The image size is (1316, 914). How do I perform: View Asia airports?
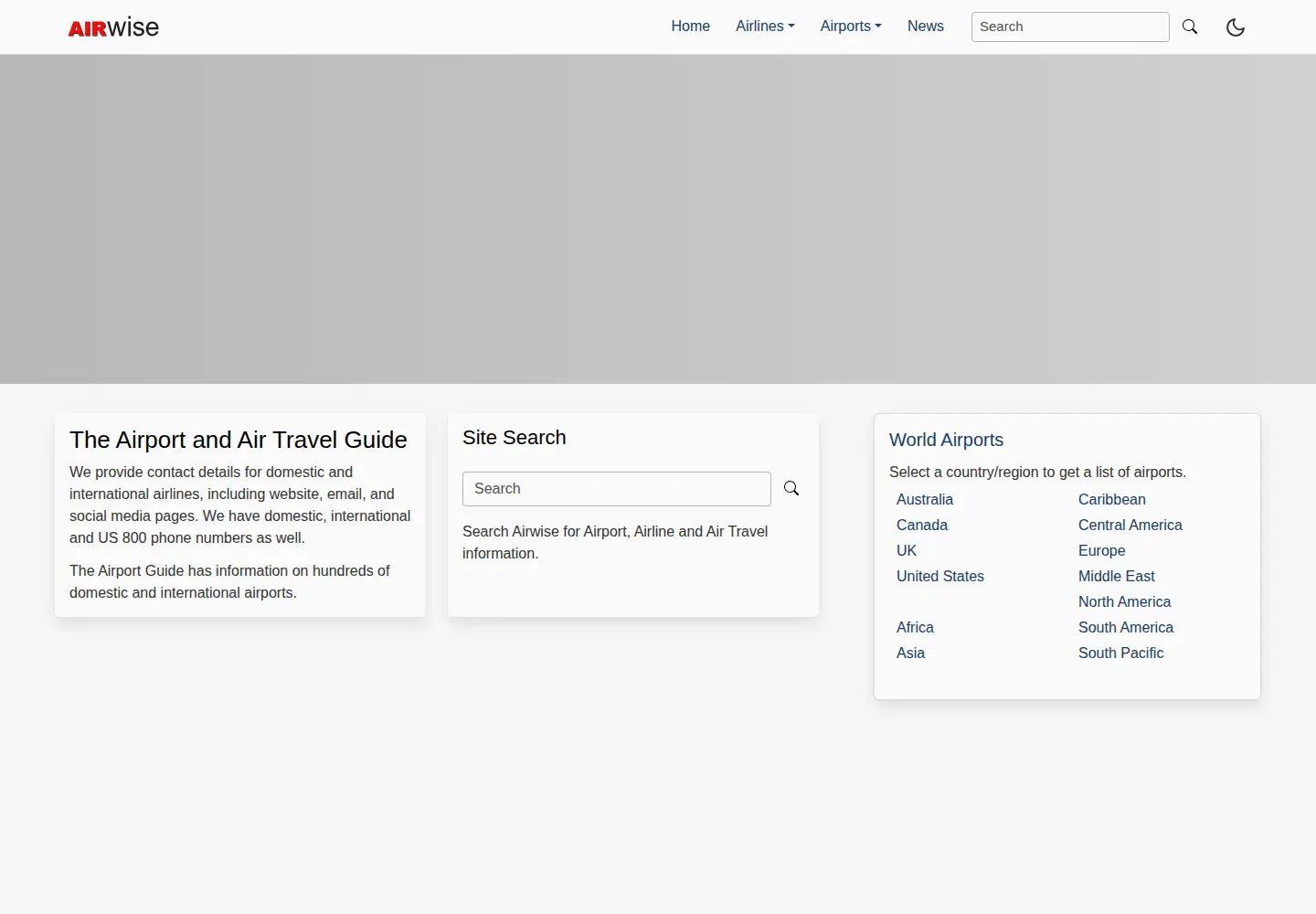(910, 653)
